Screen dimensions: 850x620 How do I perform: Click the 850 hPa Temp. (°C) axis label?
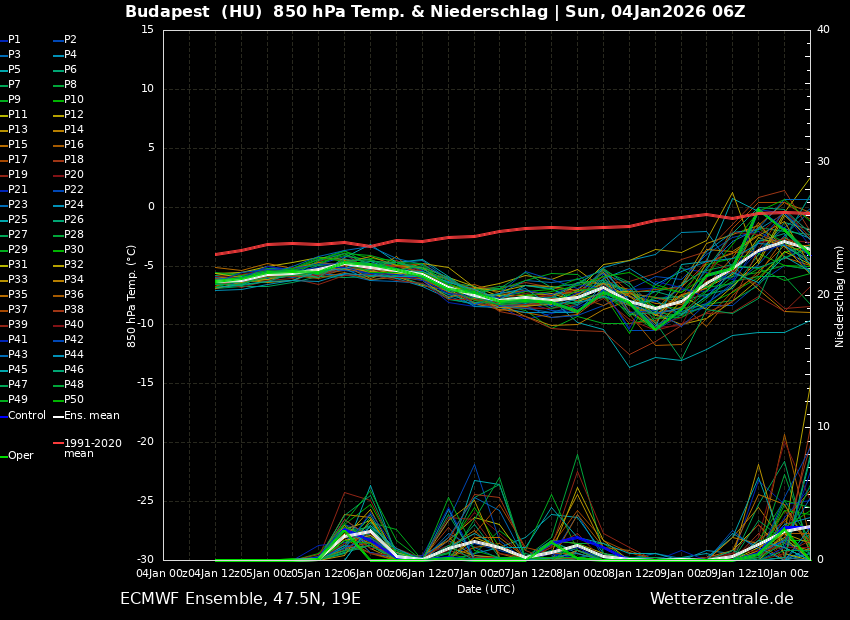(132, 295)
